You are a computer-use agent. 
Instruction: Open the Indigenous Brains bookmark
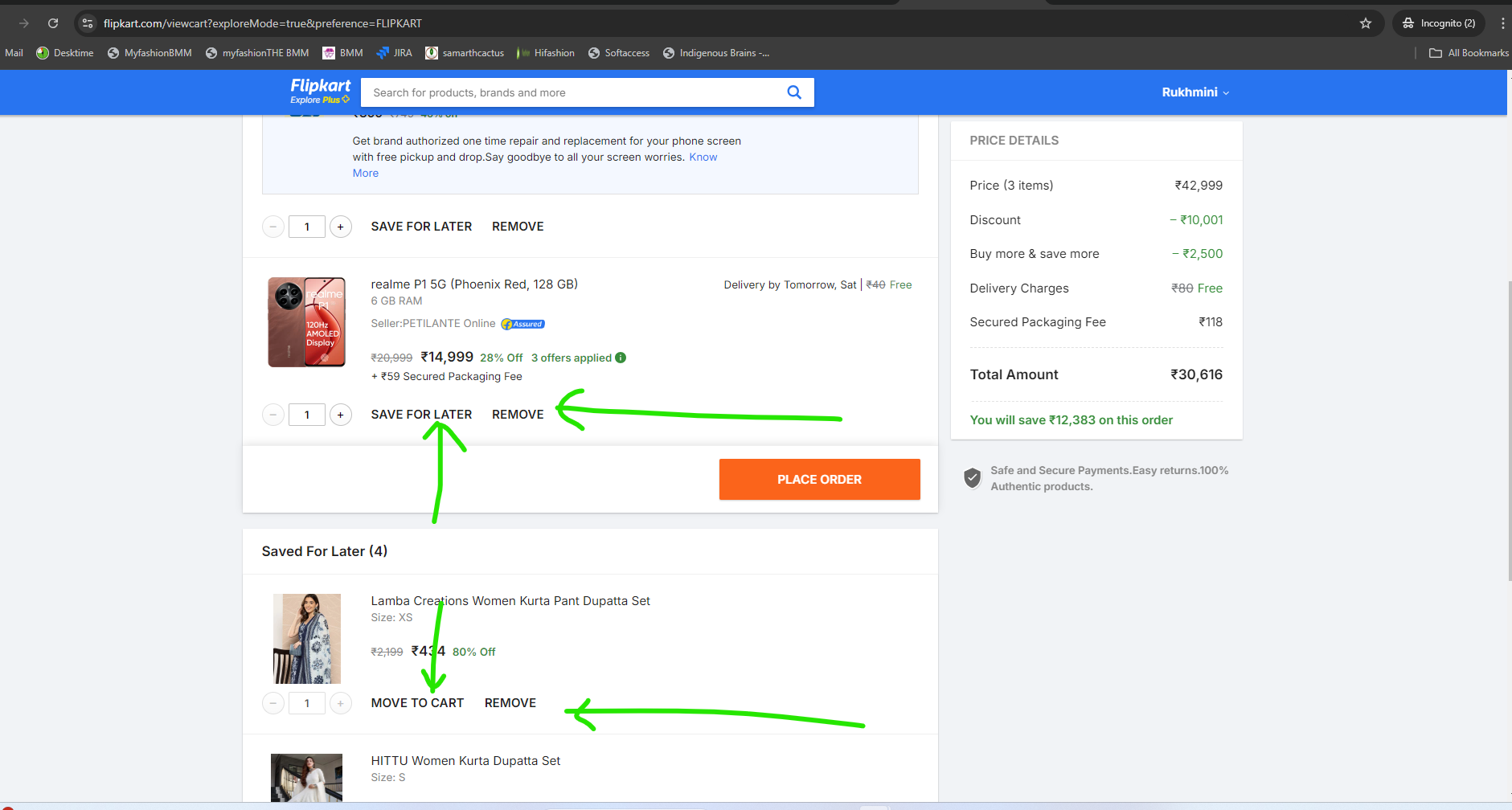point(715,53)
